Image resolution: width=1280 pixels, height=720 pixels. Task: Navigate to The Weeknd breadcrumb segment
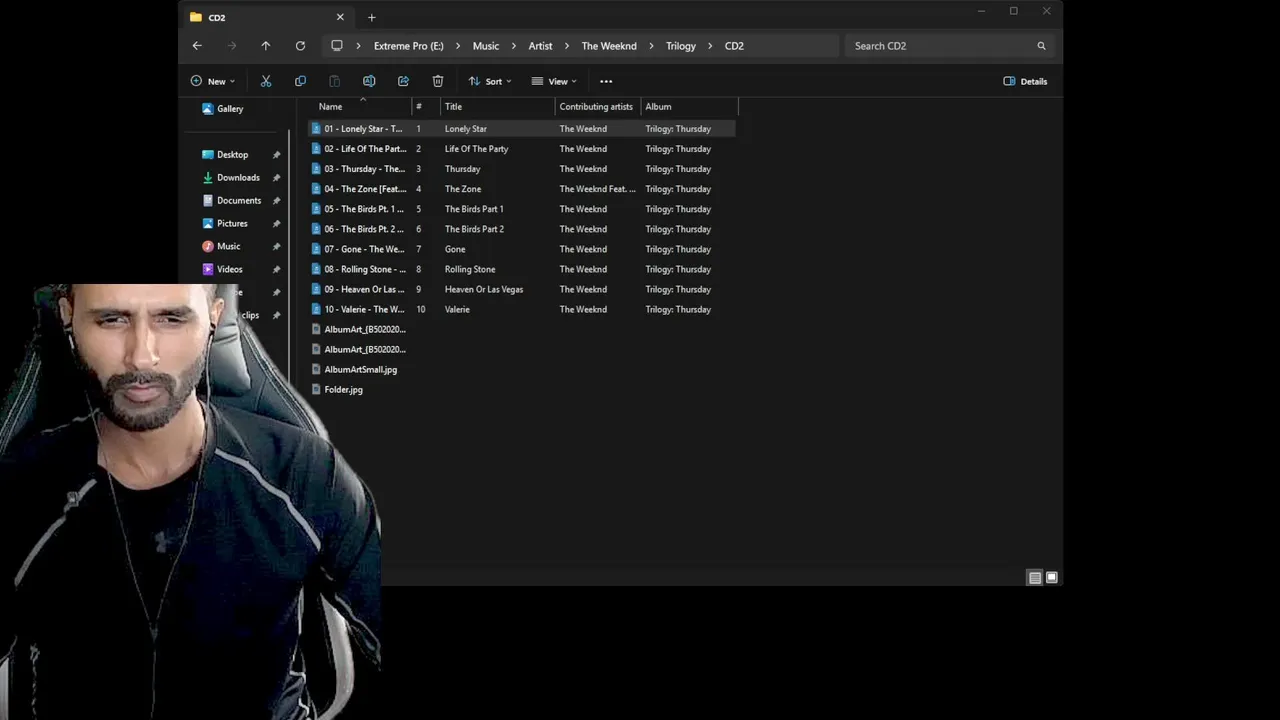coord(609,46)
